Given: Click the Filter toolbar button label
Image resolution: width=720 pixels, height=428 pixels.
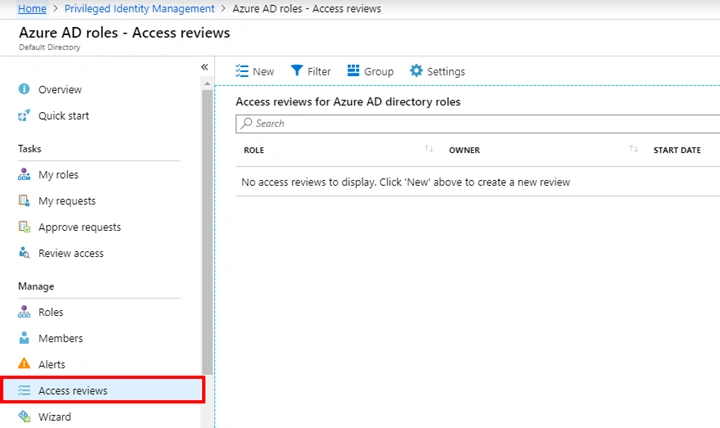Looking at the screenshot, I should 319,72.
